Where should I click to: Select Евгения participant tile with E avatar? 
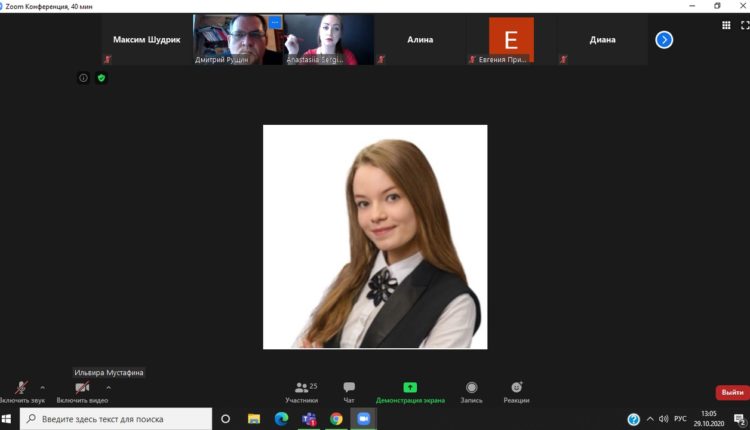[x=511, y=40]
